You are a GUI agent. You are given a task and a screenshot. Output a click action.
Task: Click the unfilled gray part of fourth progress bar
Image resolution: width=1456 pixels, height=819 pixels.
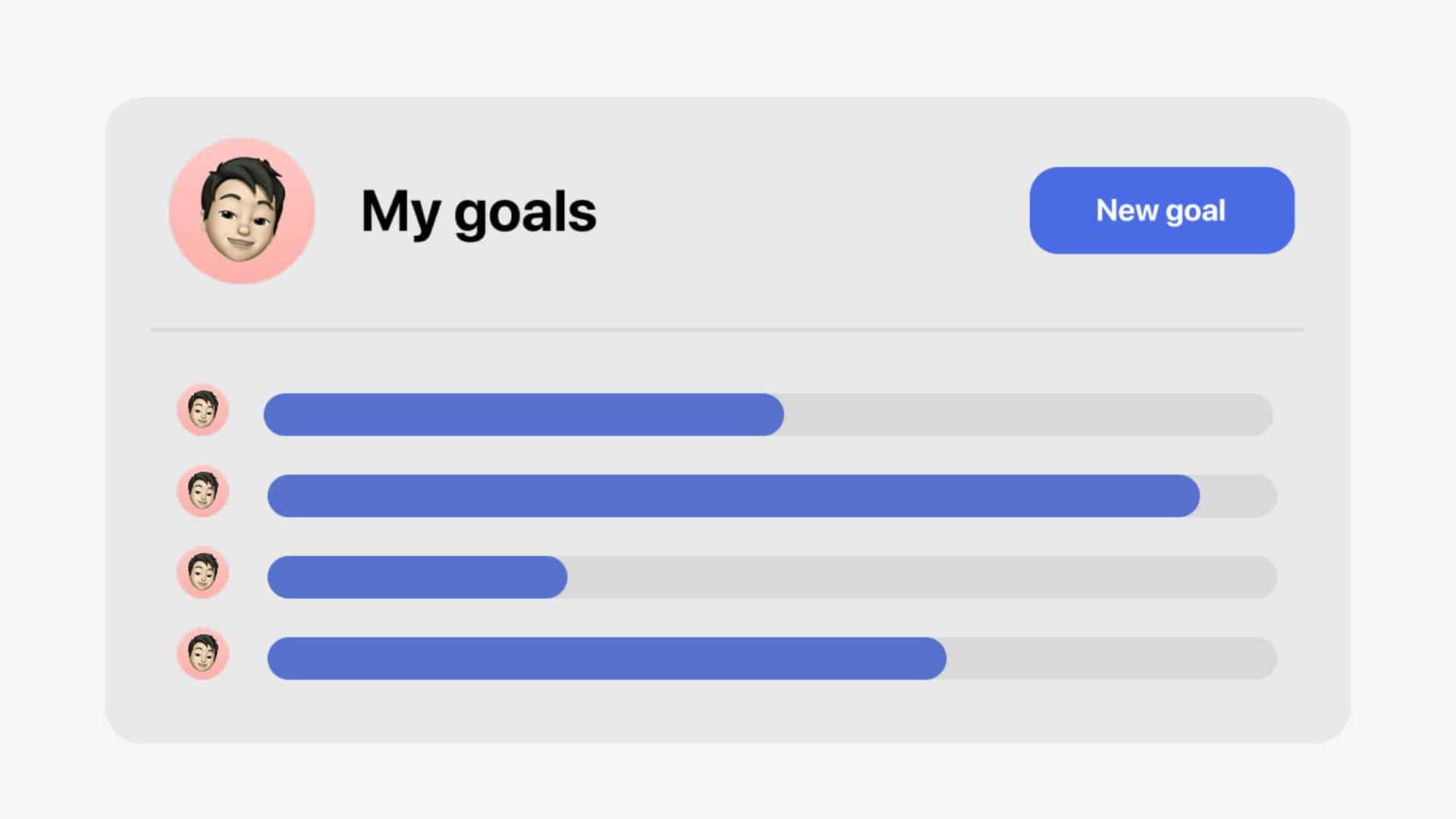(1111, 658)
